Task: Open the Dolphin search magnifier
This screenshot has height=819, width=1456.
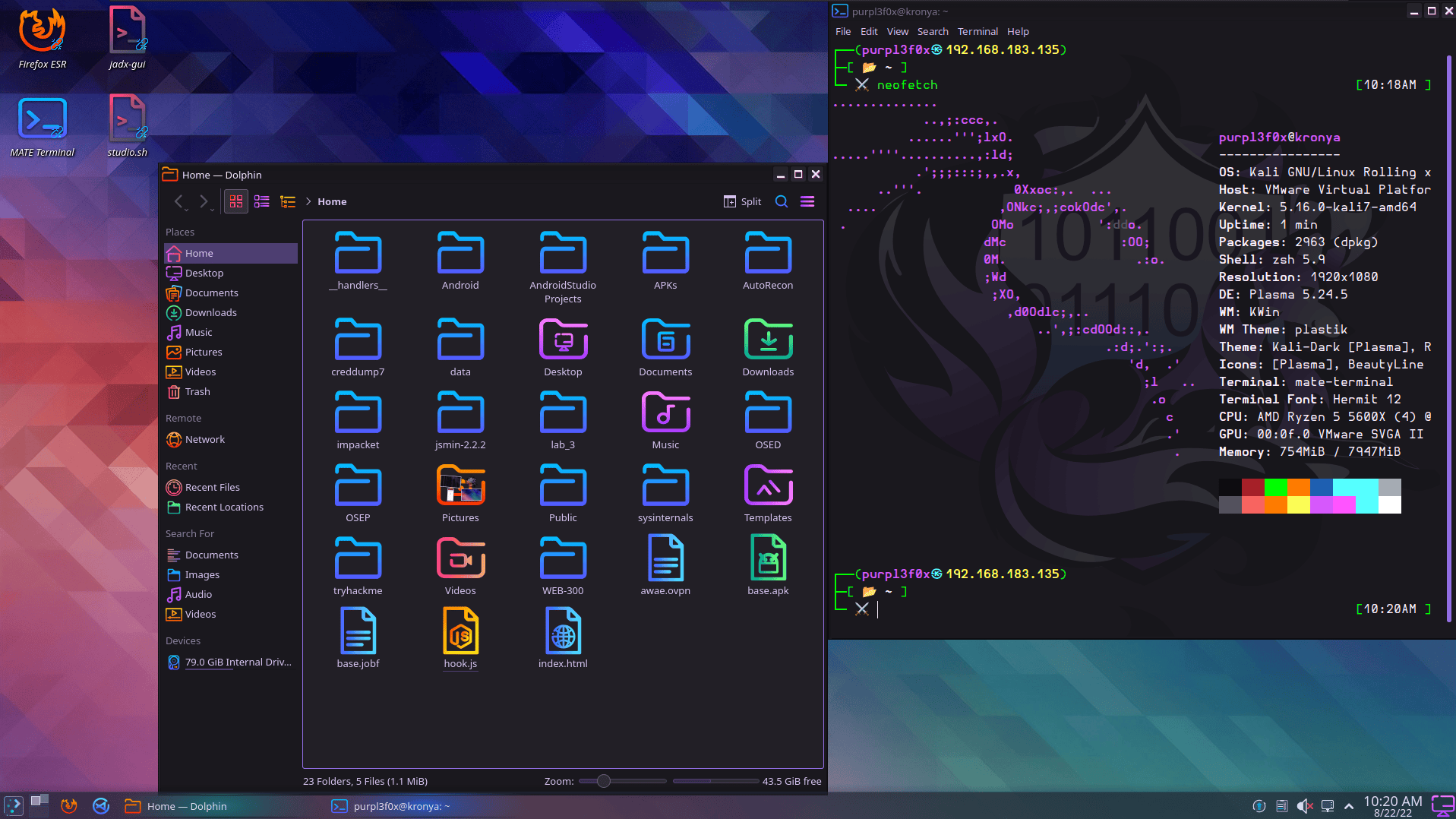Action: pos(781,201)
